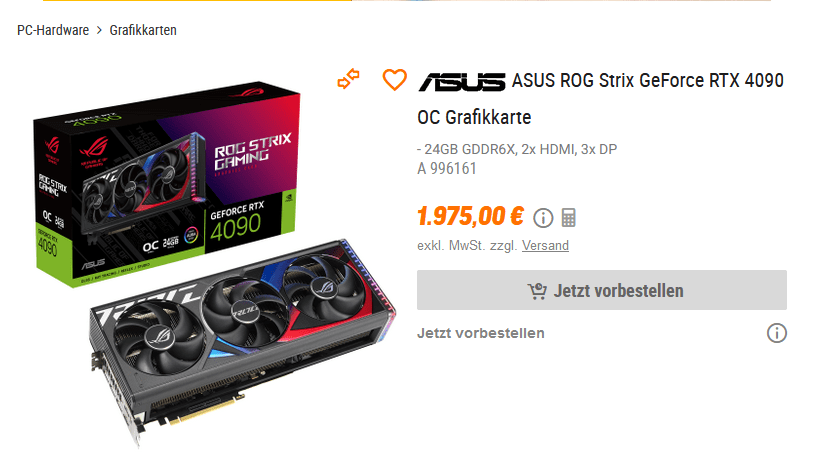Click the orange product compare arrows icon
823x462 pixels.
pos(349,79)
